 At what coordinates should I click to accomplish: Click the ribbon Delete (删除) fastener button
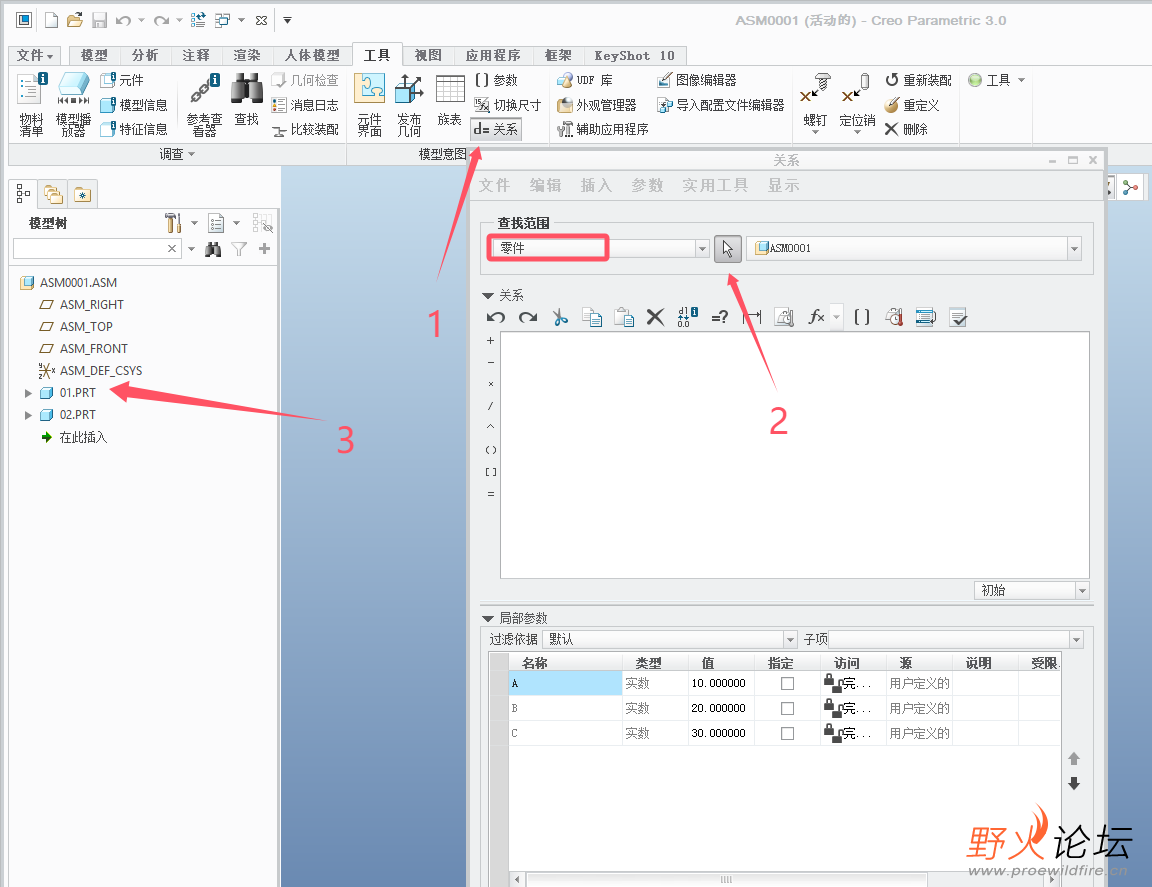coord(906,129)
